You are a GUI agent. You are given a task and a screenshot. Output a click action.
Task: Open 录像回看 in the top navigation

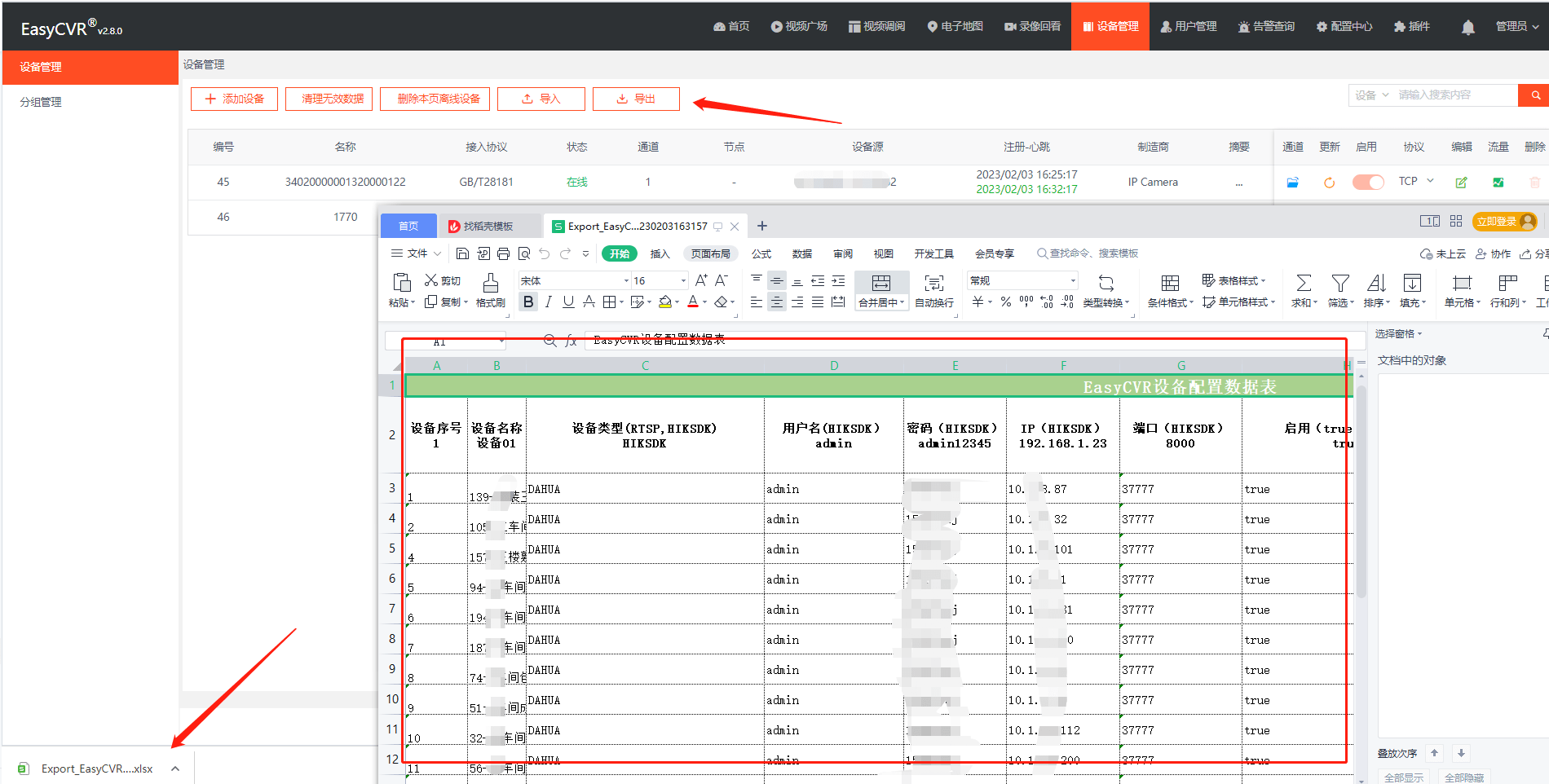coord(1033,27)
